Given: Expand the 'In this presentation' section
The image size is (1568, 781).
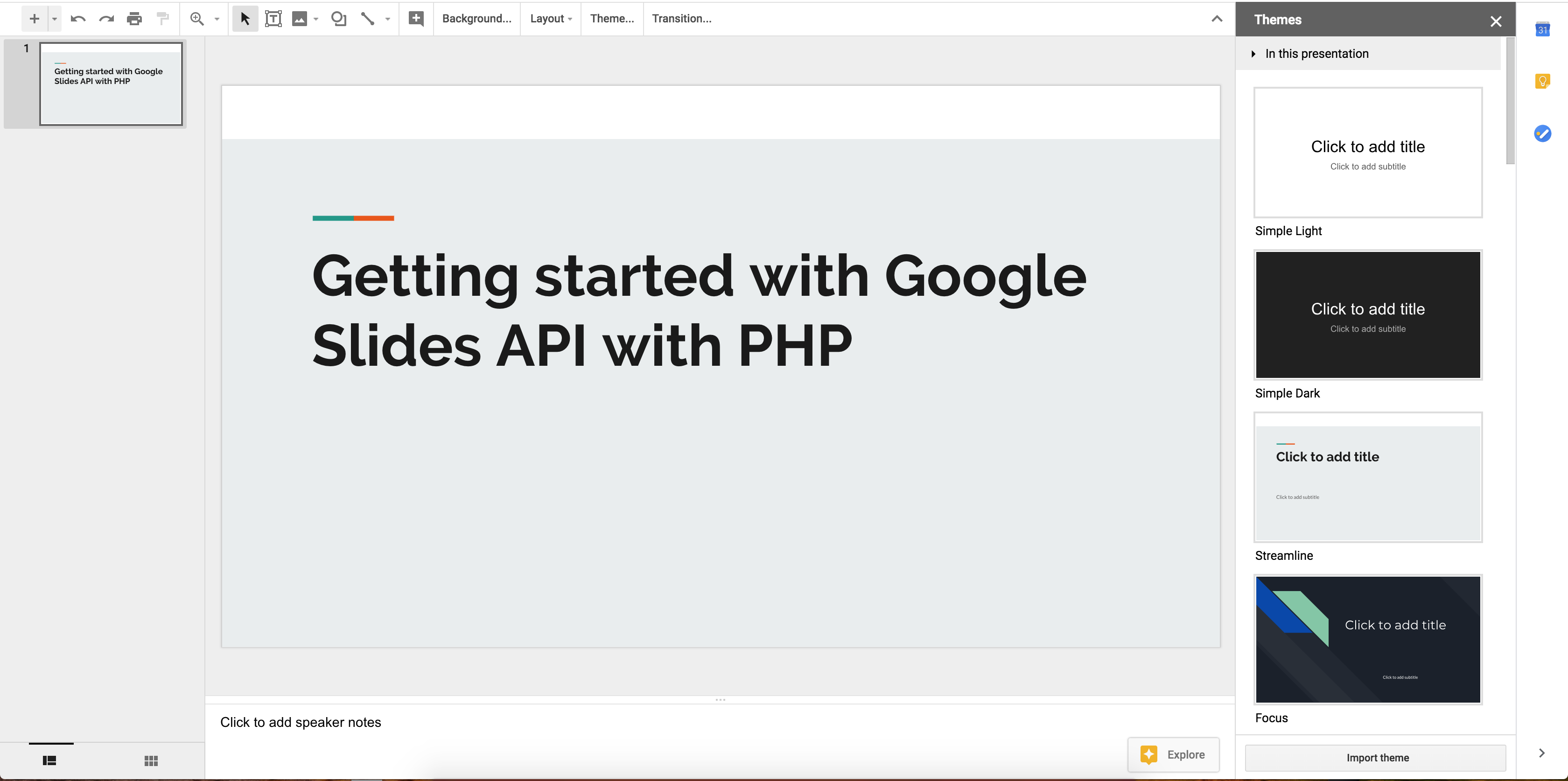Looking at the screenshot, I should (x=1254, y=54).
